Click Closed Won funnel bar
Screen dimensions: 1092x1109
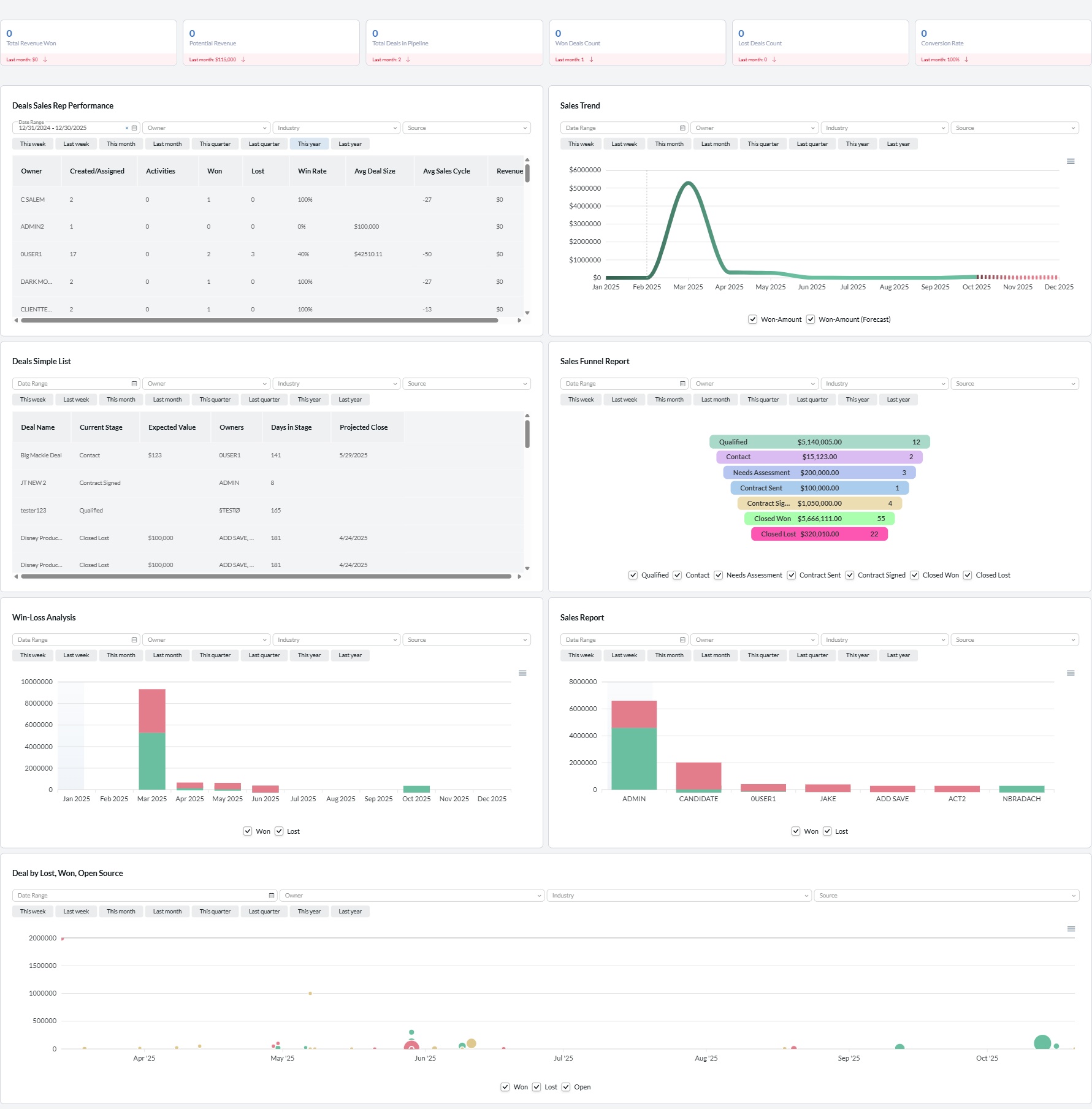pos(819,519)
